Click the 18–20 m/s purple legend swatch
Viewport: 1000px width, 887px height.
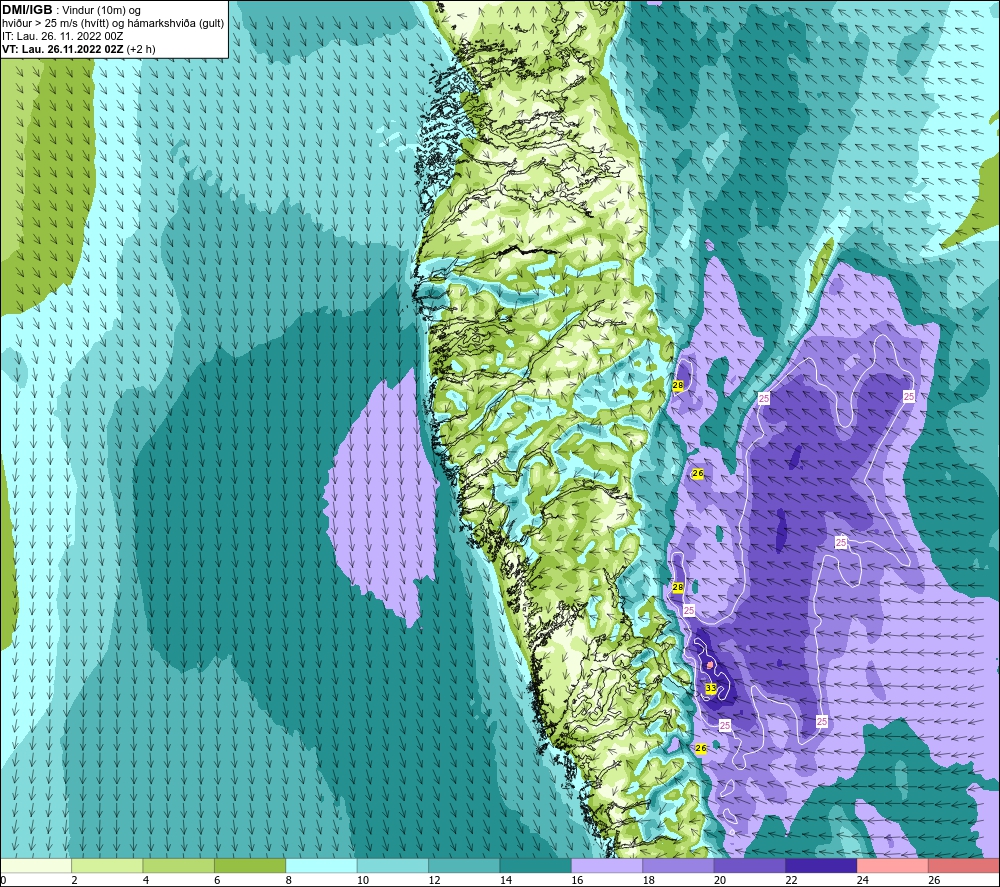(x=679, y=866)
